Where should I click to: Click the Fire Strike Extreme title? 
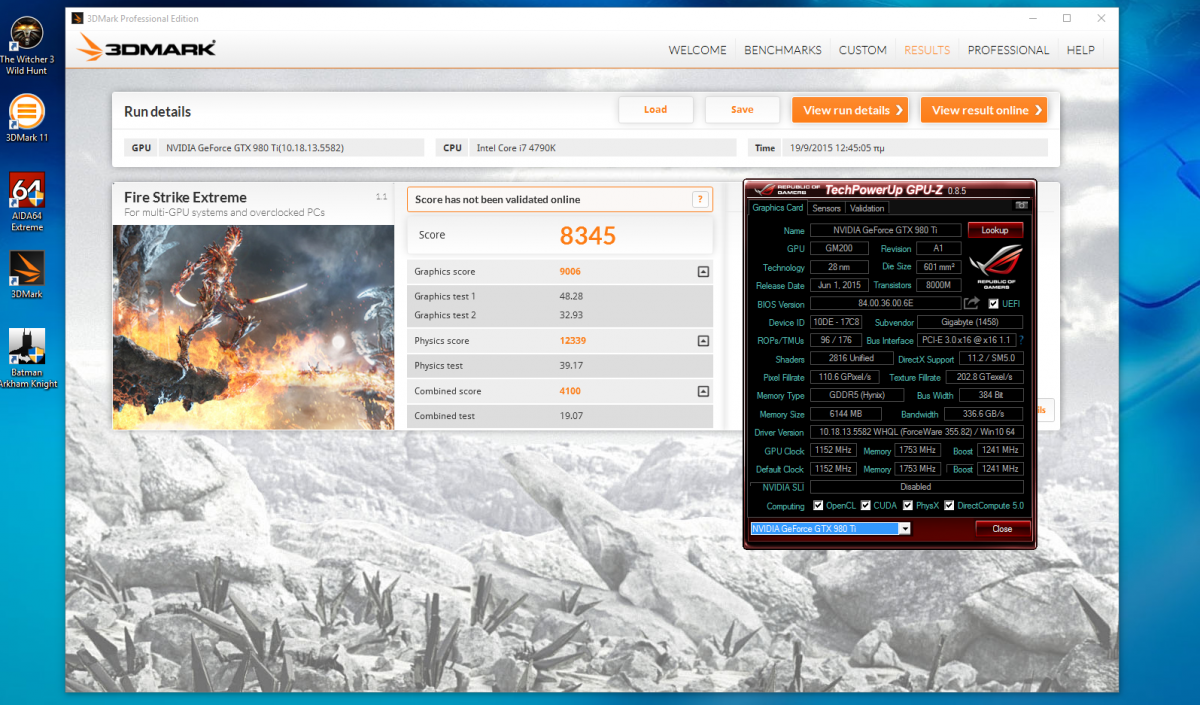[185, 197]
